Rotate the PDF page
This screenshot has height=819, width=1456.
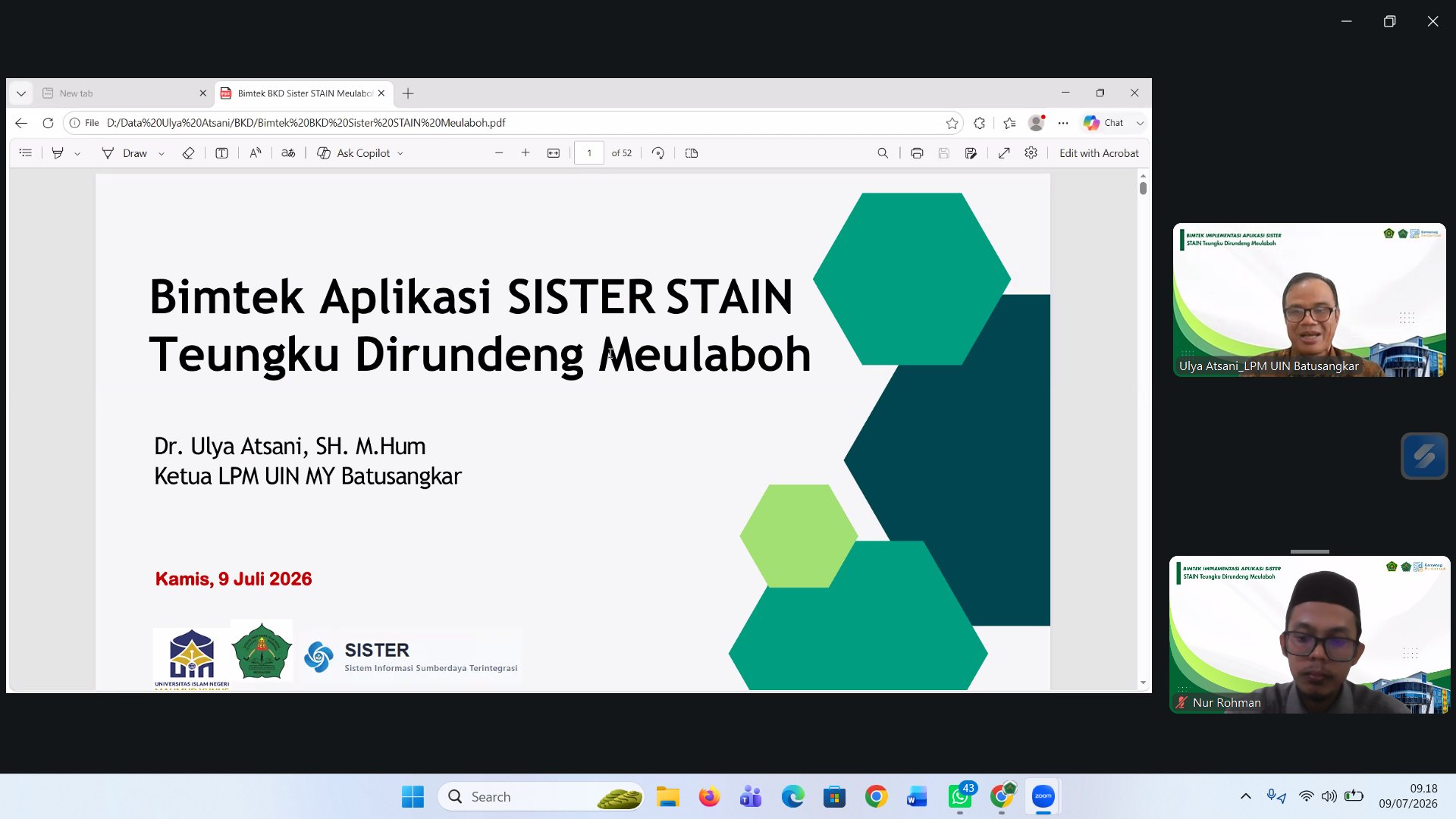click(x=658, y=153)
